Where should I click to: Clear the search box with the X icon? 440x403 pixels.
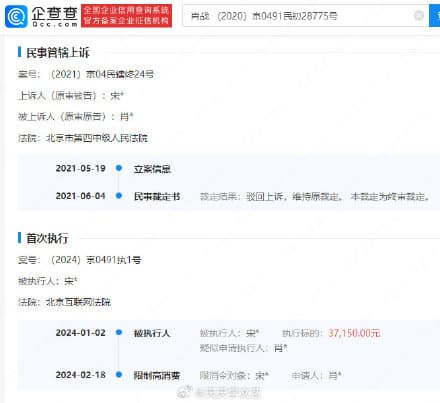(x=419, y=15)
